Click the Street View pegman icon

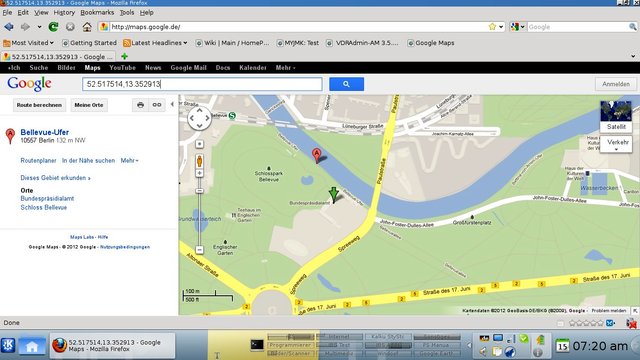click(199, 161)
